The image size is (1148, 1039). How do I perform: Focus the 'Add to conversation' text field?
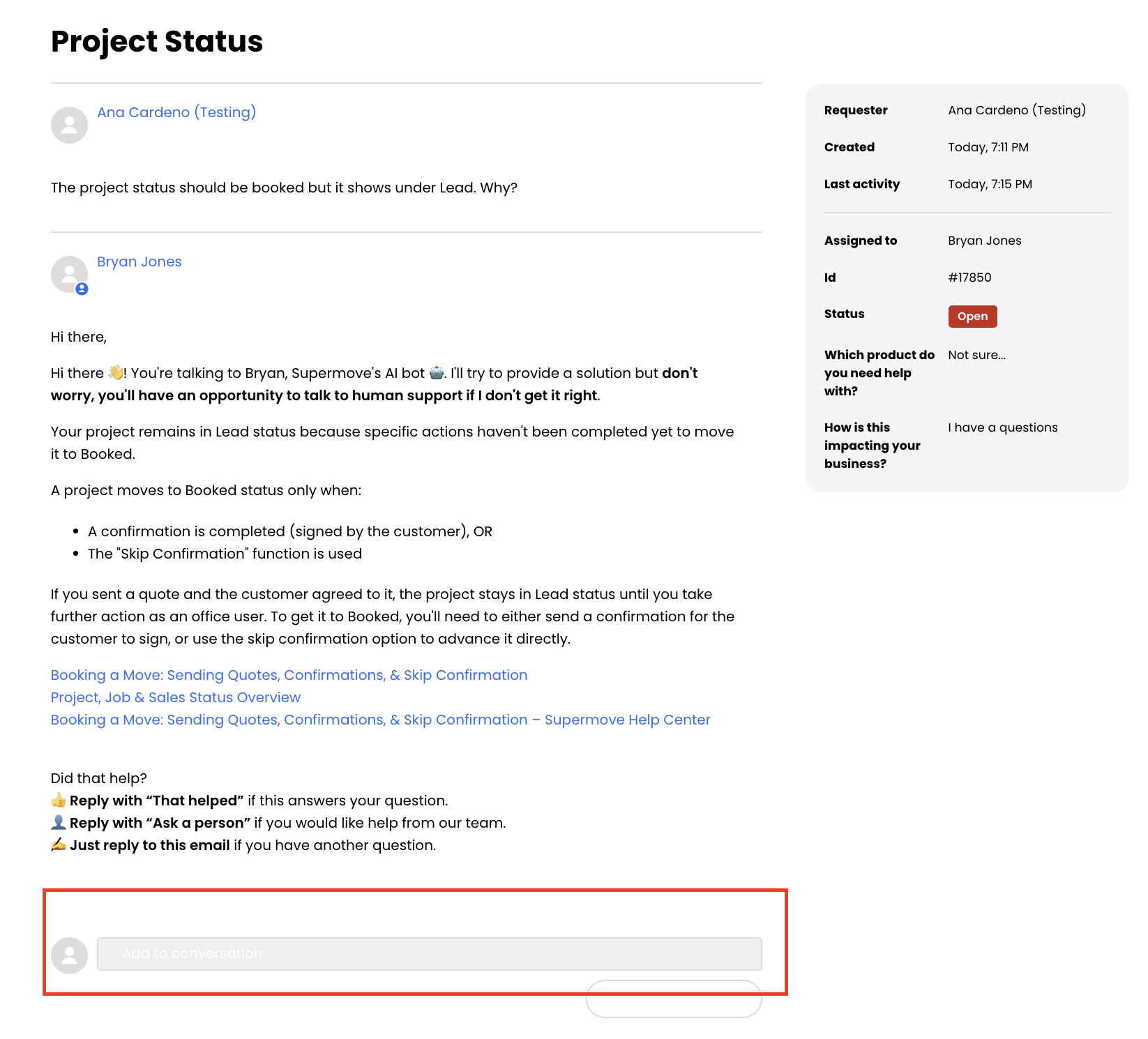pos(429,954)
